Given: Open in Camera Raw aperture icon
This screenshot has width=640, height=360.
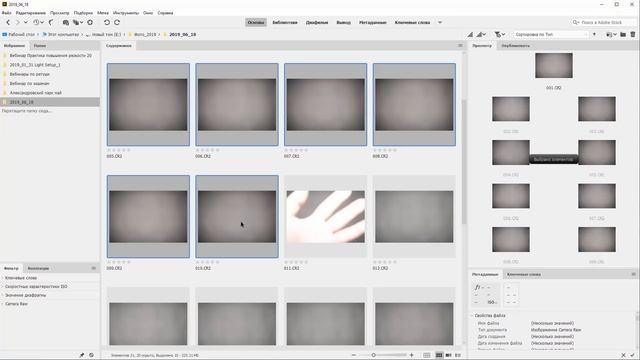Looking at the screenshot, I should 90,22.
